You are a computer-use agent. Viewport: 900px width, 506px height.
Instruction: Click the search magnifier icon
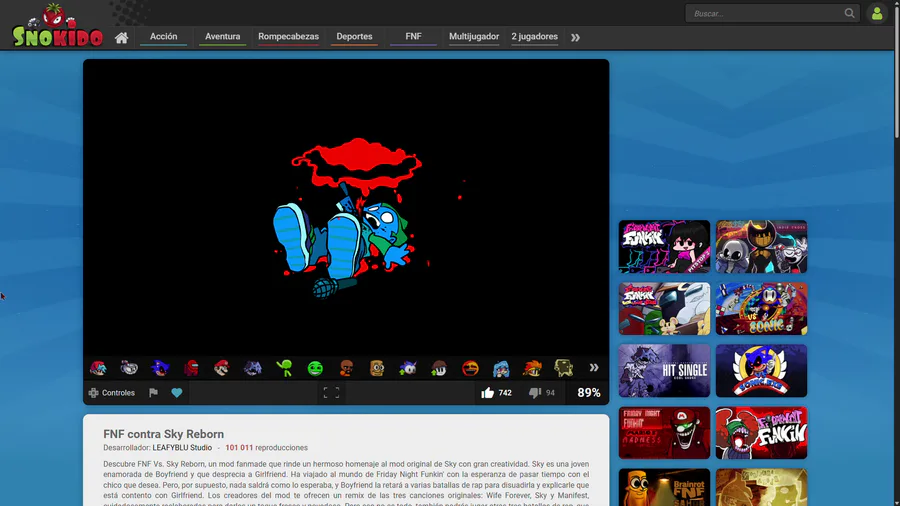tap(849, 13)
